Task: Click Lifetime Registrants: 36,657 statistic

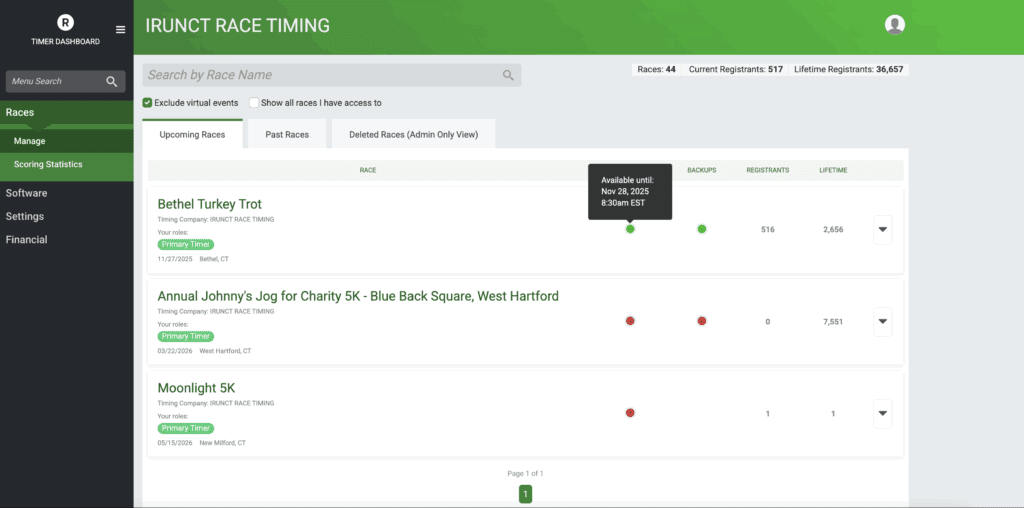Action: click(x=849, y=69)
